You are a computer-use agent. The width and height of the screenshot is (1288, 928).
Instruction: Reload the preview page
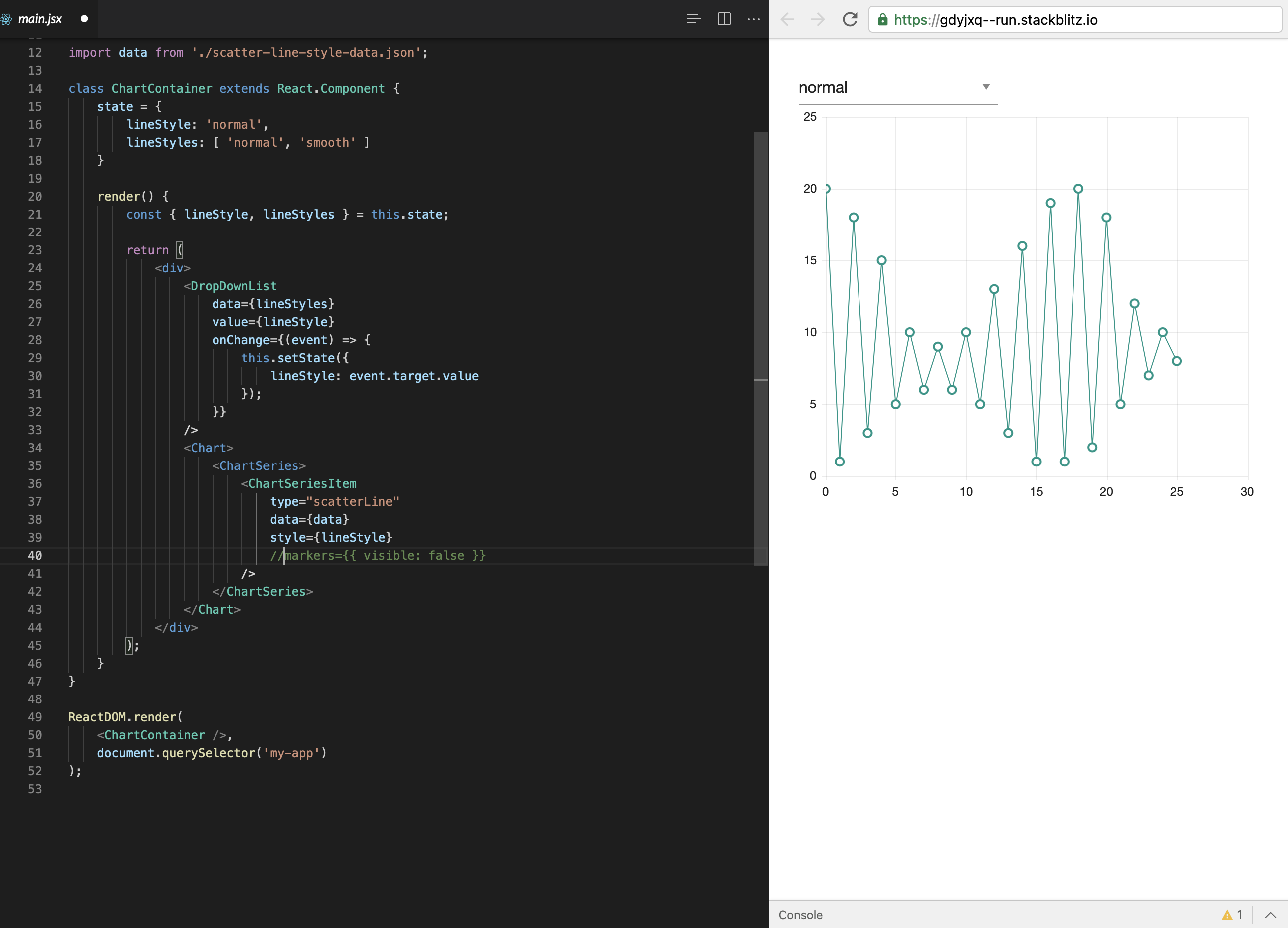pyautogui.click(x=850, y=20)
